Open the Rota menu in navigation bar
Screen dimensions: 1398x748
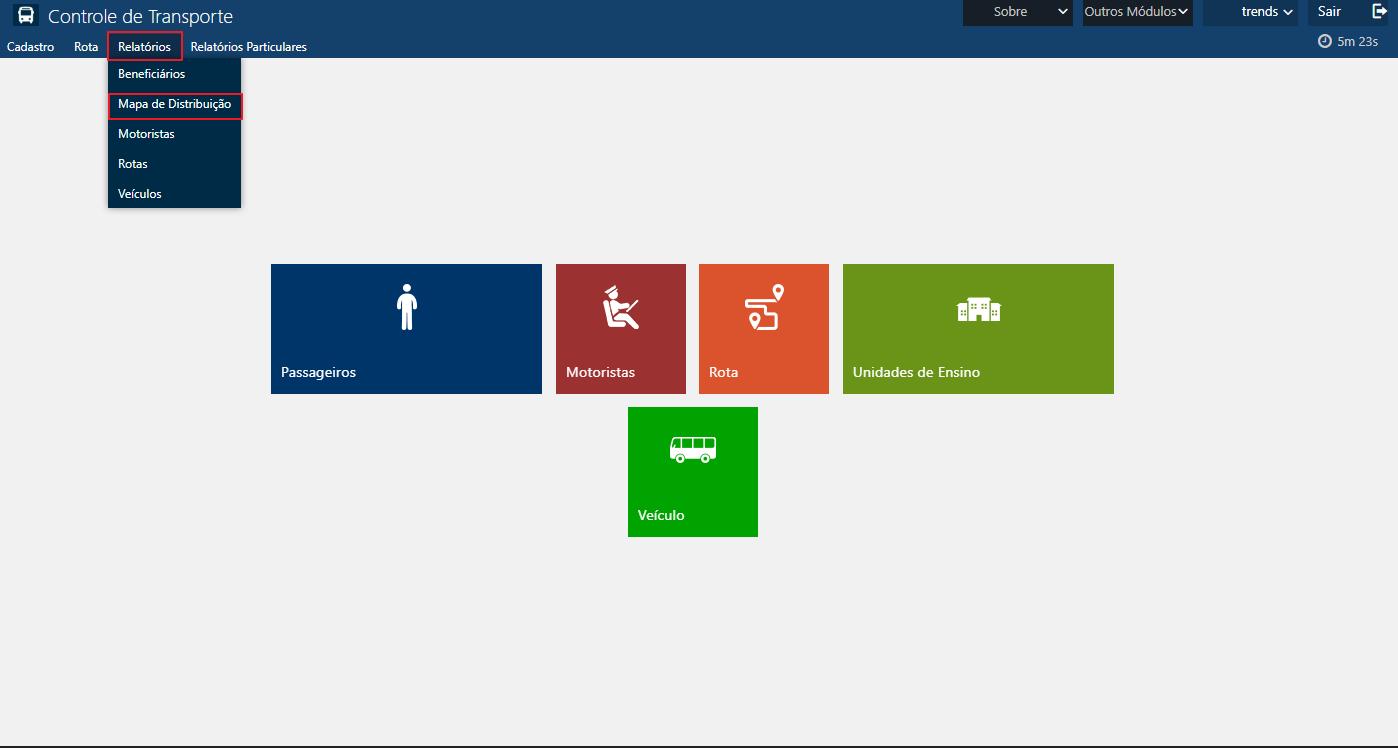click(86, 47)
